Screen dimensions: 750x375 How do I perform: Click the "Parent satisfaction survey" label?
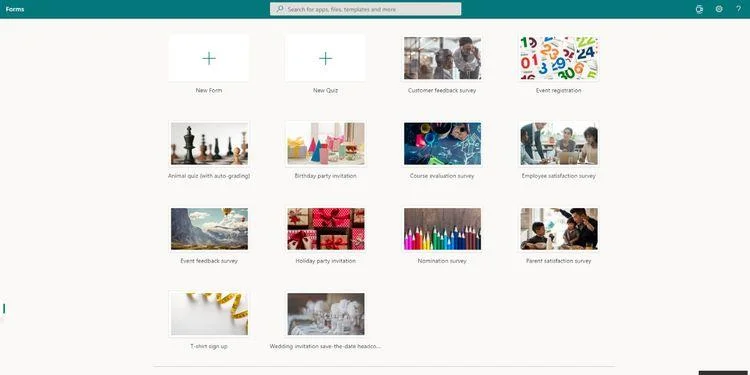coord(559,261)
